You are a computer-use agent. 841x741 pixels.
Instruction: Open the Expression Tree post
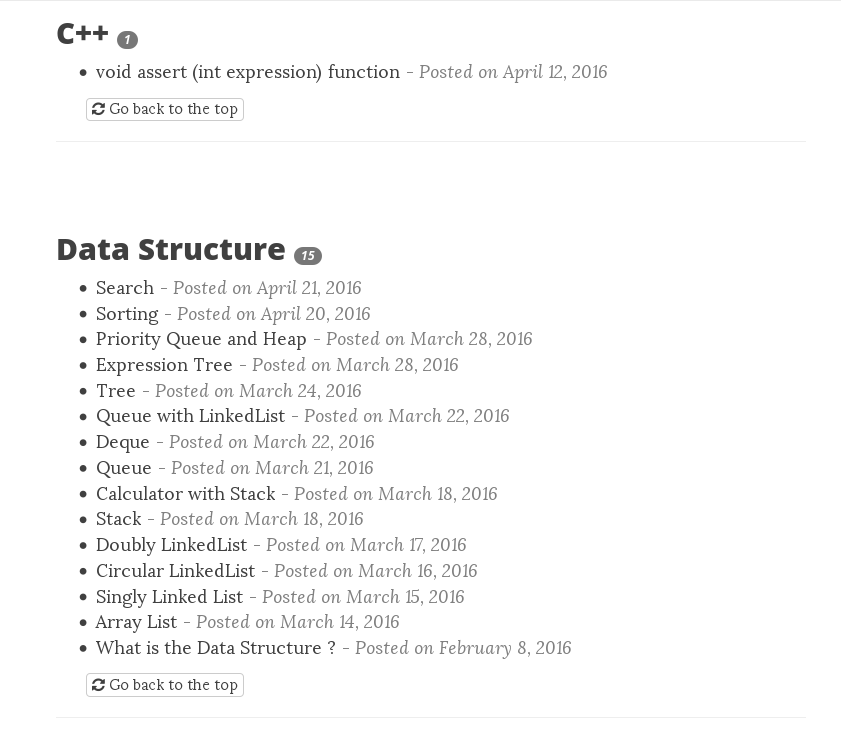click(164, 365)
